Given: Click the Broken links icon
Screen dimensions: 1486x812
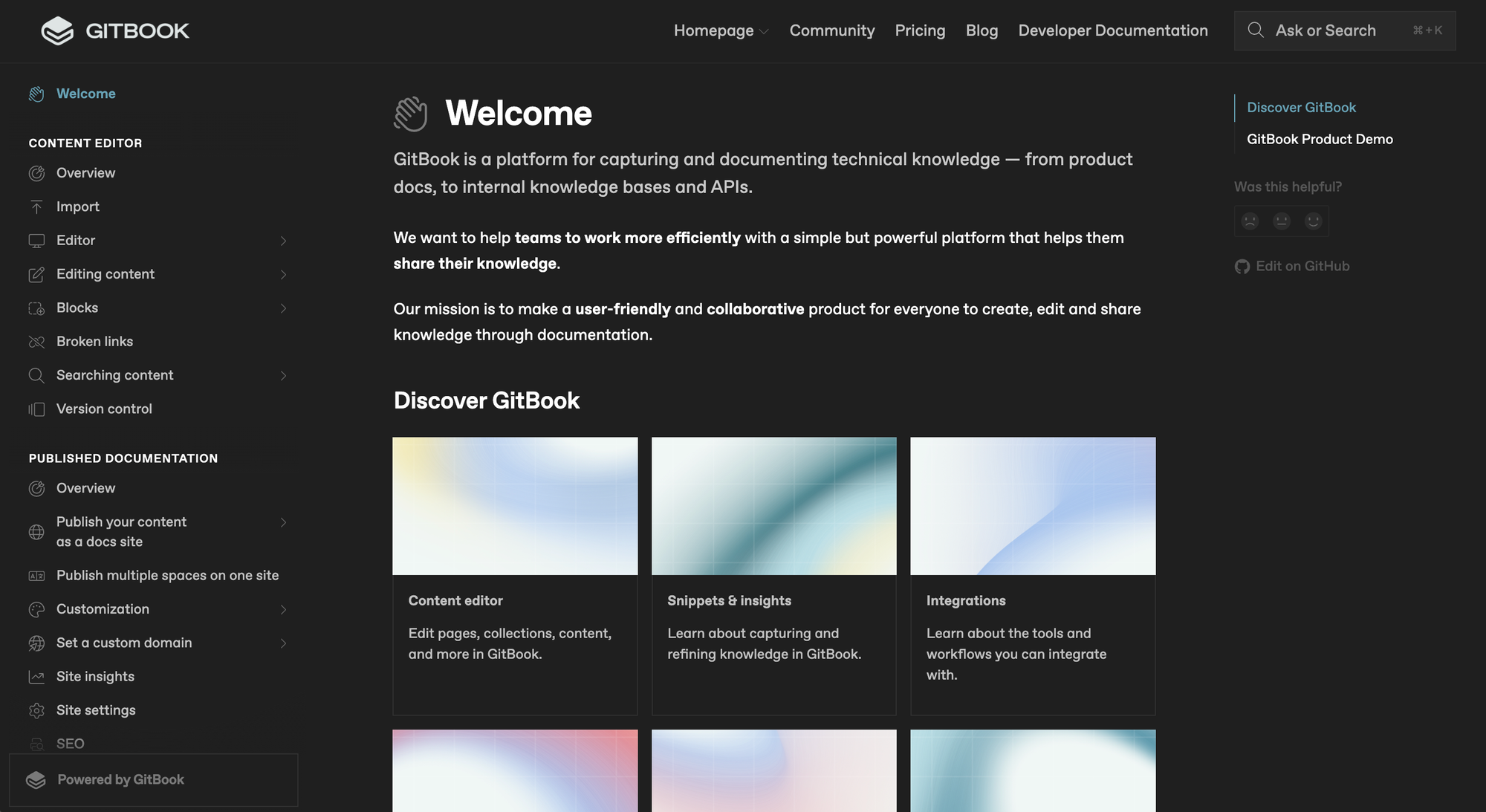Looking at the screenshot, I should coord(36,341).
